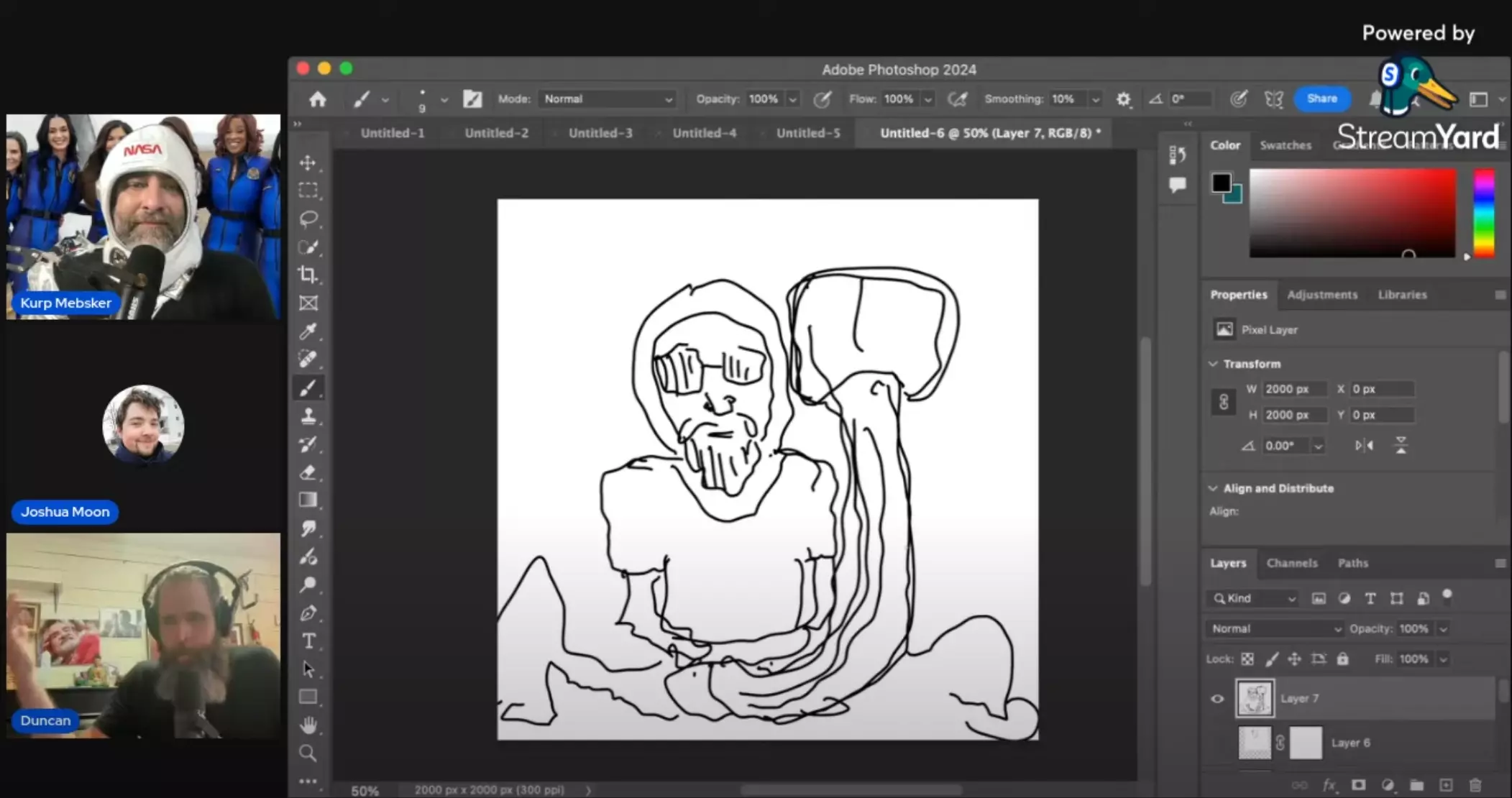Collapse the Transform section

1214,364
